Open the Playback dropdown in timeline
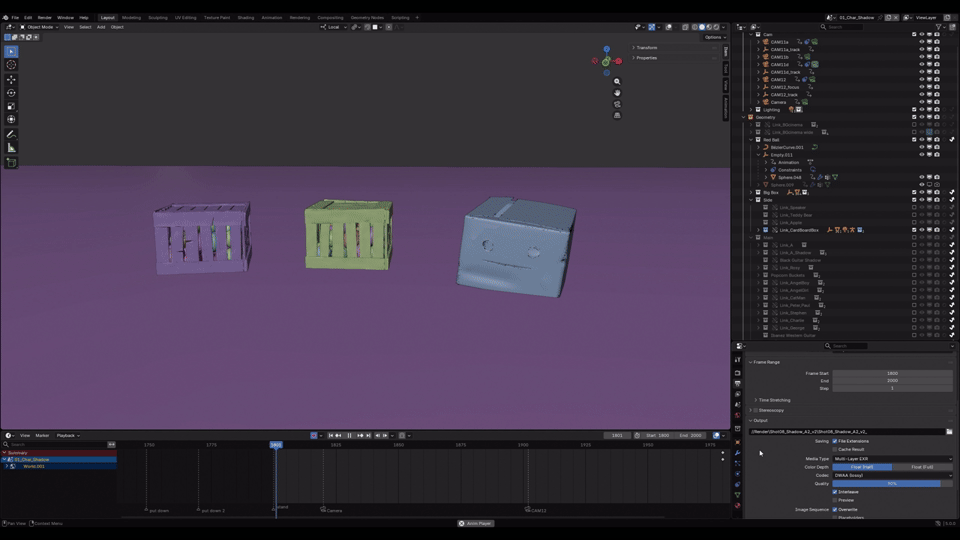This screenshot has height=540, width=960. coord(68,435)
